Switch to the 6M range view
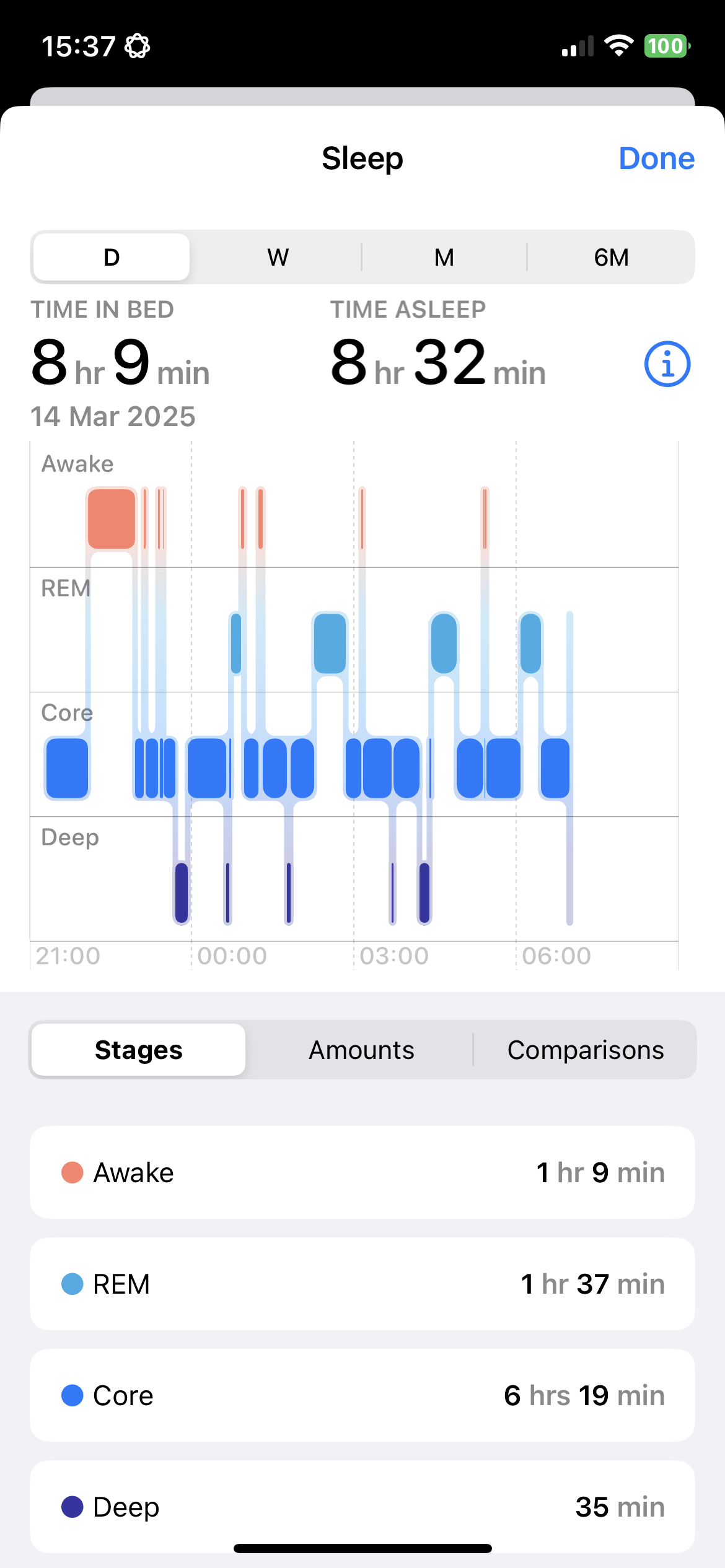Viewport: 725px width, 1568px height. [611, 257]
